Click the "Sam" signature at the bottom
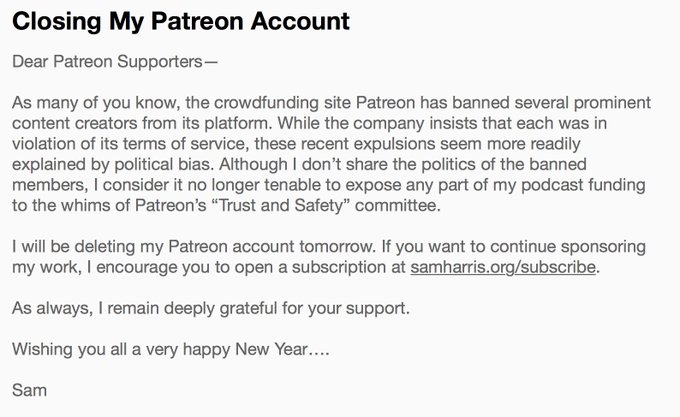 click(x=29, y=390)
